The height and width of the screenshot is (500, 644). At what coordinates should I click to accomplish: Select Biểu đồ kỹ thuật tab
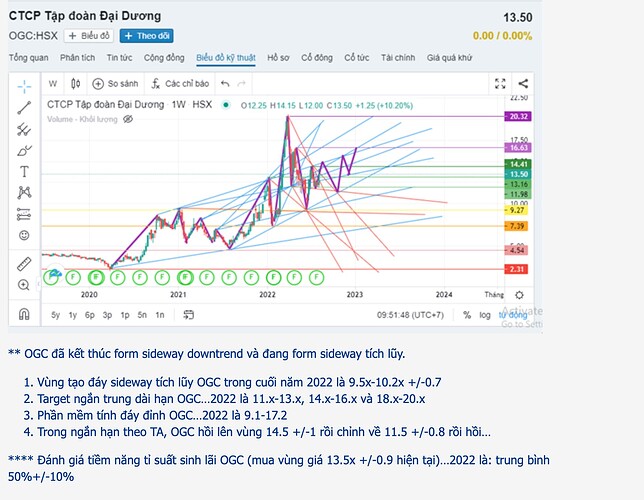click(x=226, y=58)
